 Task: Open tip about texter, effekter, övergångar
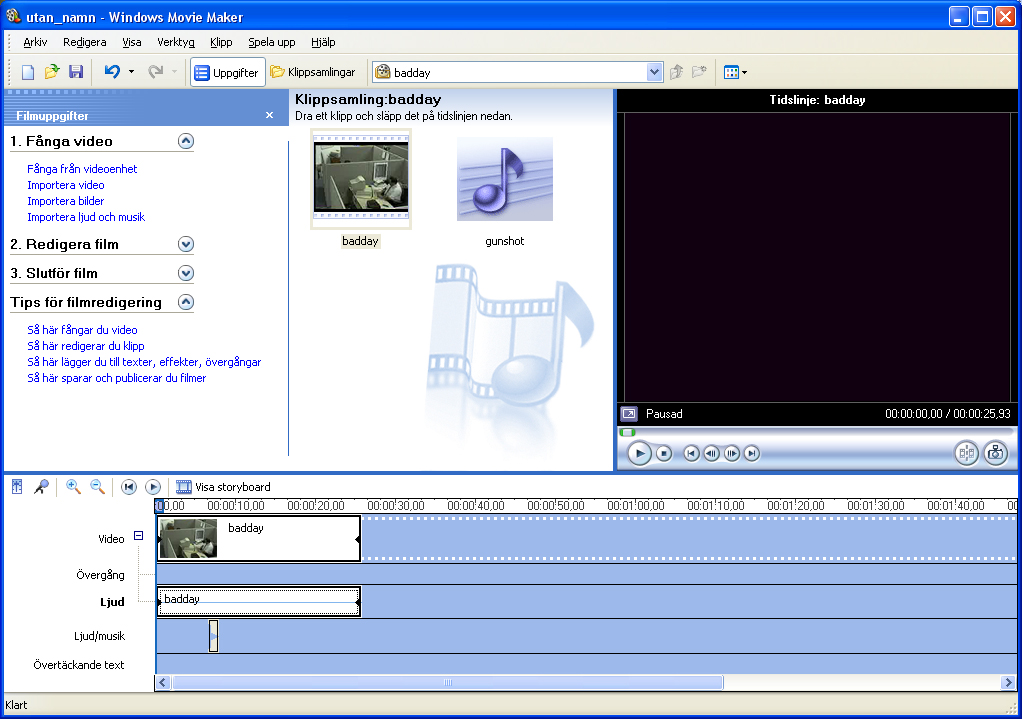[x=144, y=362]
